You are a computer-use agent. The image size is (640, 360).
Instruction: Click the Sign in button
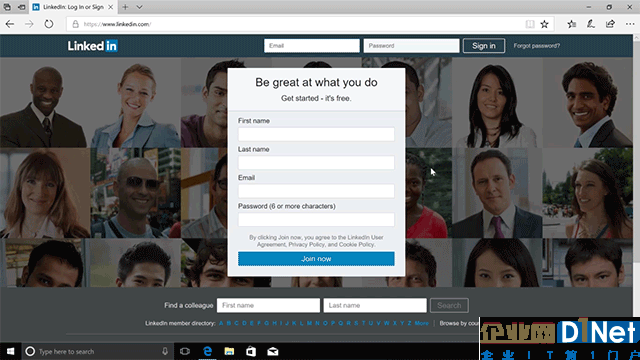(x=484, y=46)
